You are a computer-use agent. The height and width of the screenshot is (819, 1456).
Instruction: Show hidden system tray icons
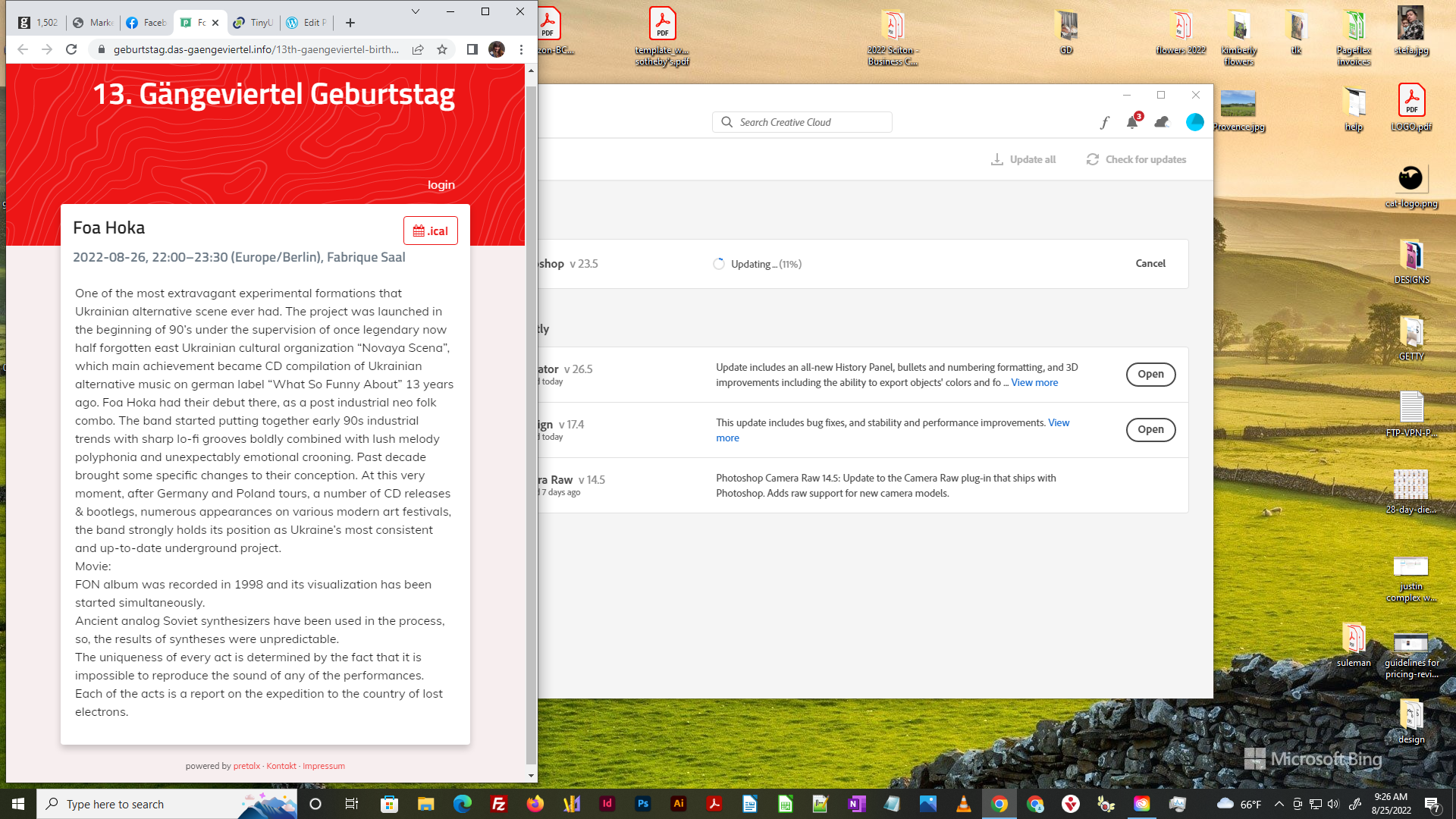coord(1279,804)
